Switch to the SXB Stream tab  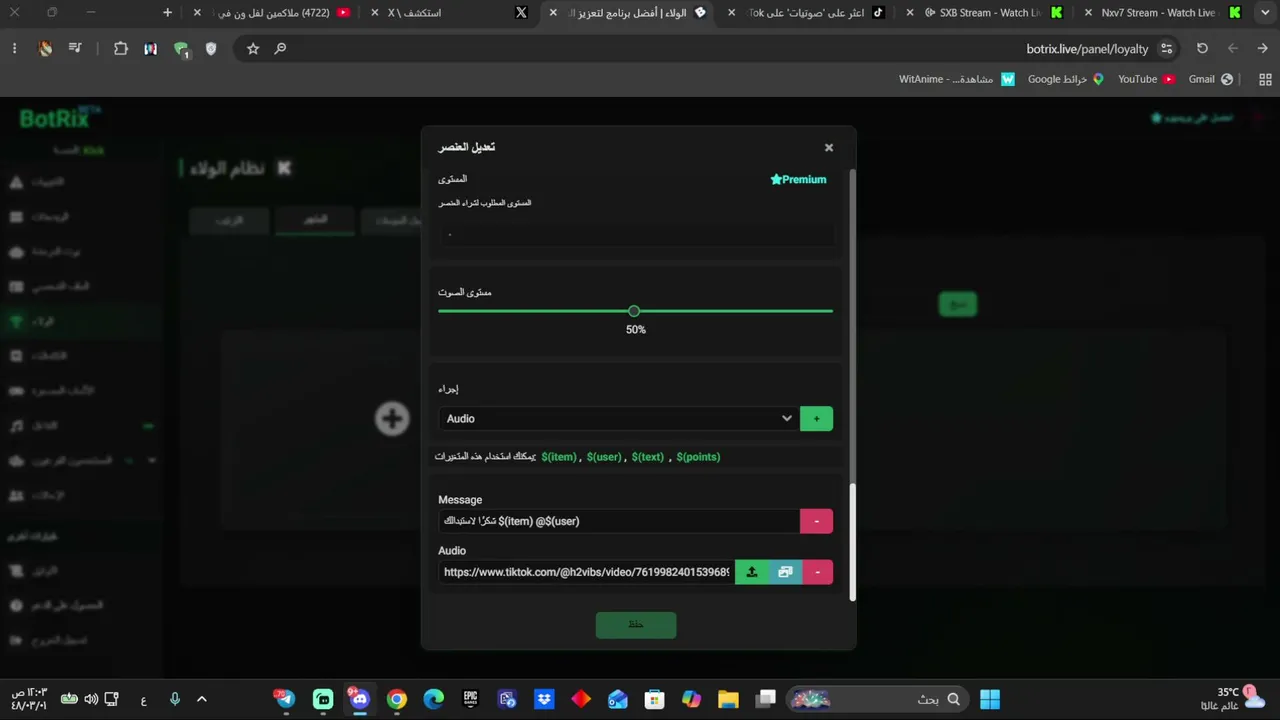click(988, 13)
